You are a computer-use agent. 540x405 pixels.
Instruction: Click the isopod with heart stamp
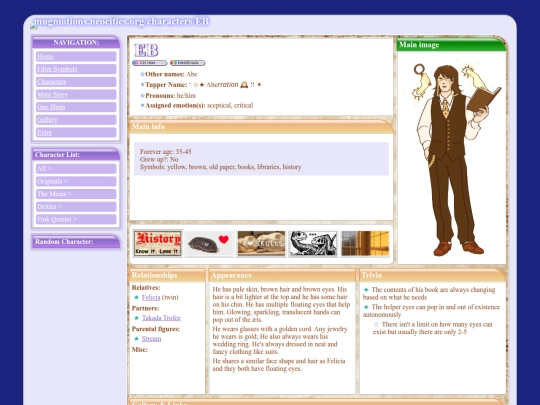point(209,243)
